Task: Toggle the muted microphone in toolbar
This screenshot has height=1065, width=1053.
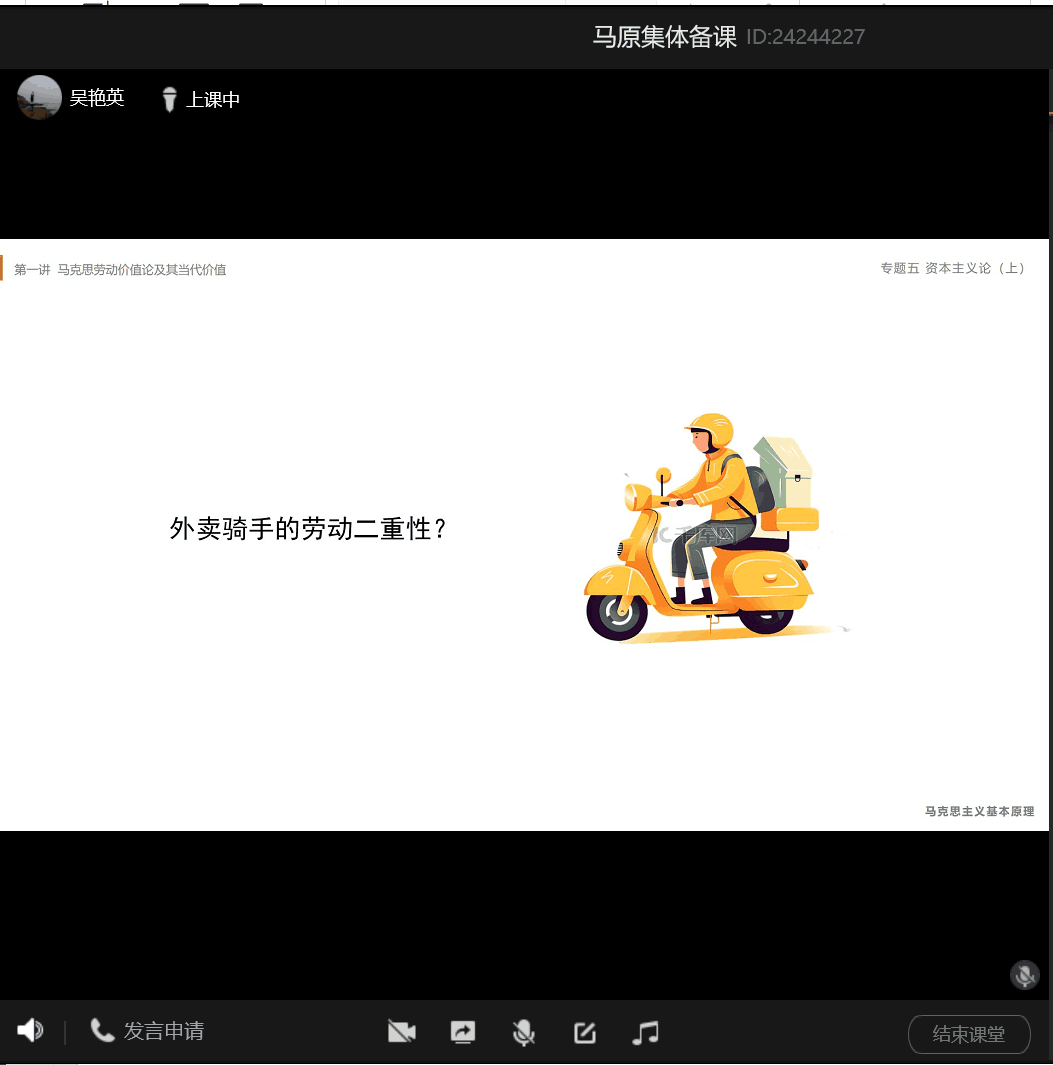Action: click(x=523, y=1032)
